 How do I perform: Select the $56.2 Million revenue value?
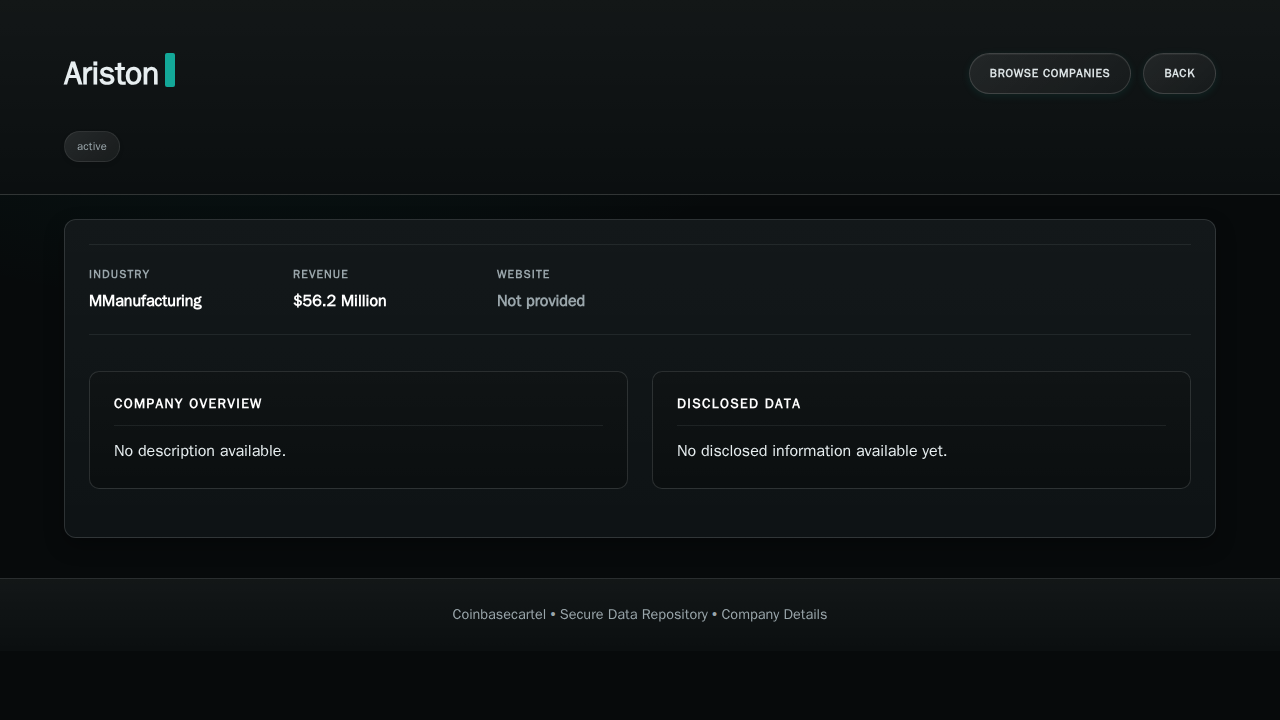pyautogui.click(x=339, y=301)
